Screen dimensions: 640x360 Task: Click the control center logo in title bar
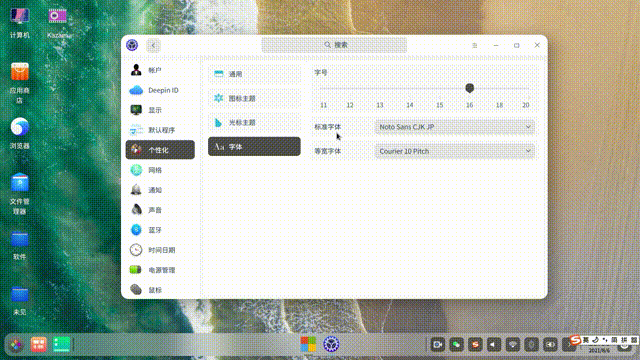tap(132, 45)
